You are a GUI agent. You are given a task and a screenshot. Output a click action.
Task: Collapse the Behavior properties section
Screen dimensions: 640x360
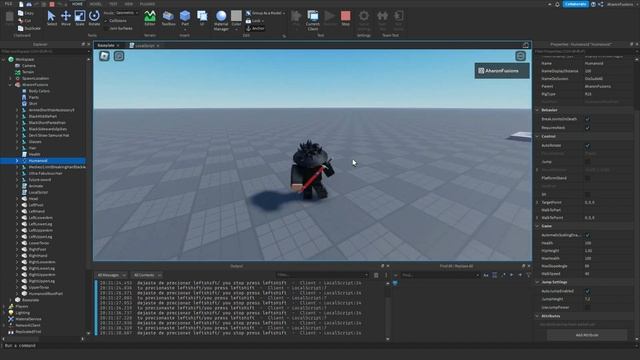click(537, 110)
